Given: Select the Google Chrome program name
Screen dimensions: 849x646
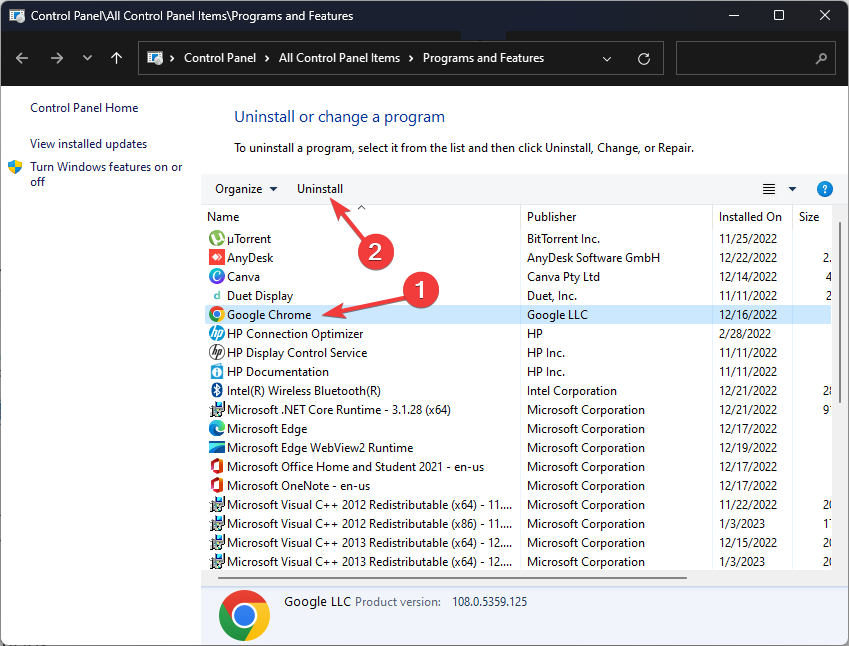Looking at the screenshot, I should point(269,315).
